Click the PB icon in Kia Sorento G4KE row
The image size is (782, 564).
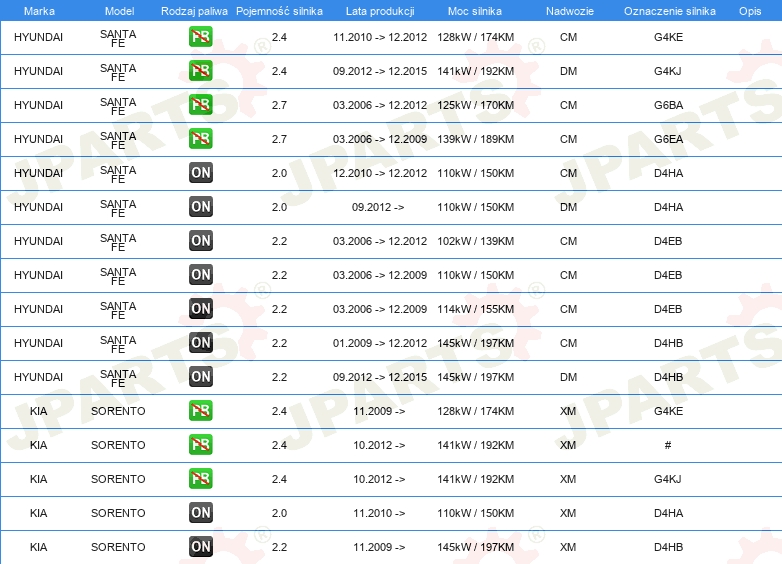201,411
